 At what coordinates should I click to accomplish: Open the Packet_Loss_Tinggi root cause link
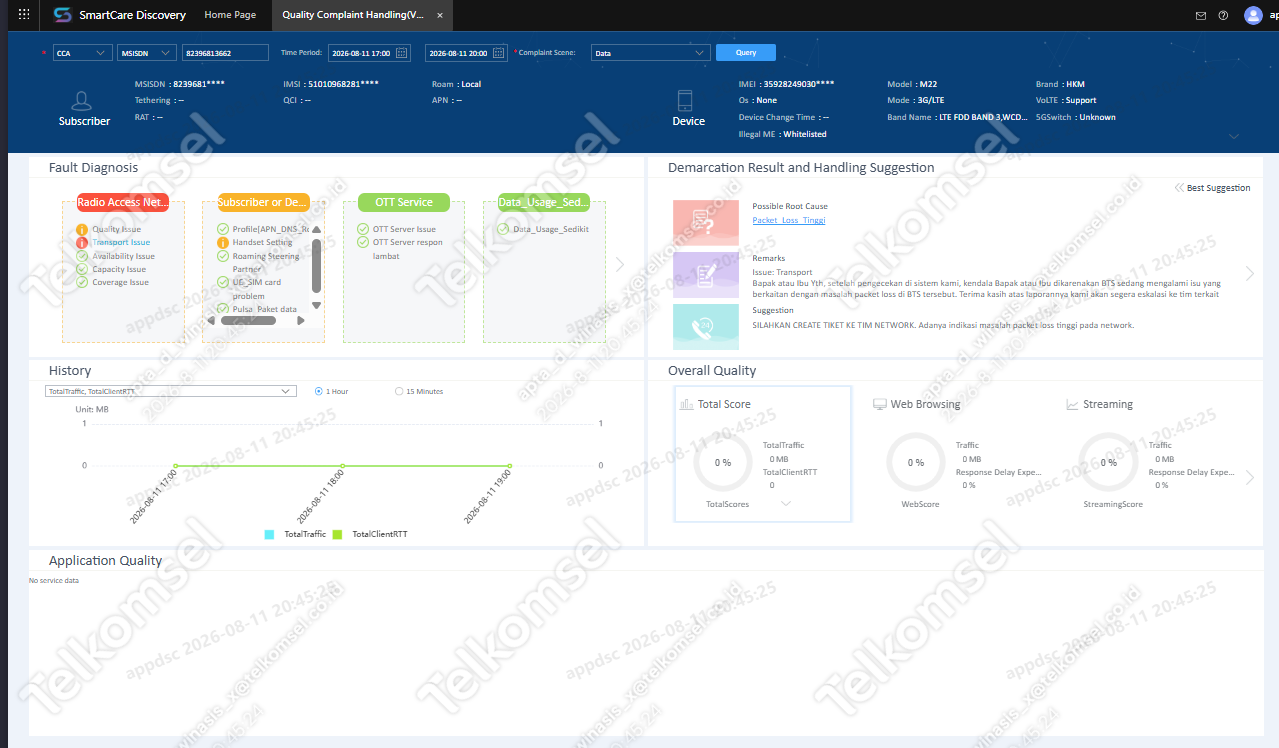[x=789, y=220]
